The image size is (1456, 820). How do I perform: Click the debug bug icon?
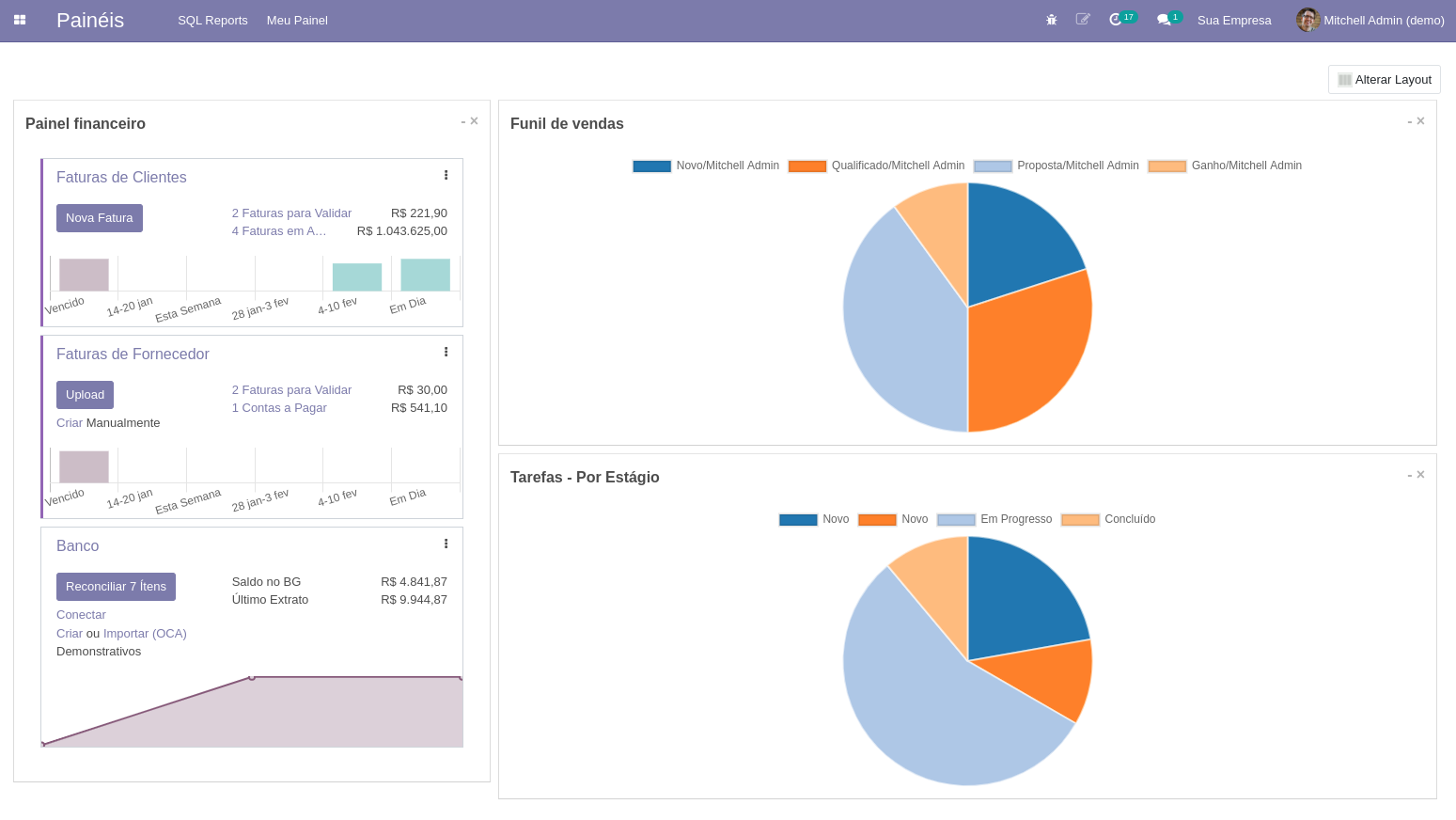tap(1052, 20)
